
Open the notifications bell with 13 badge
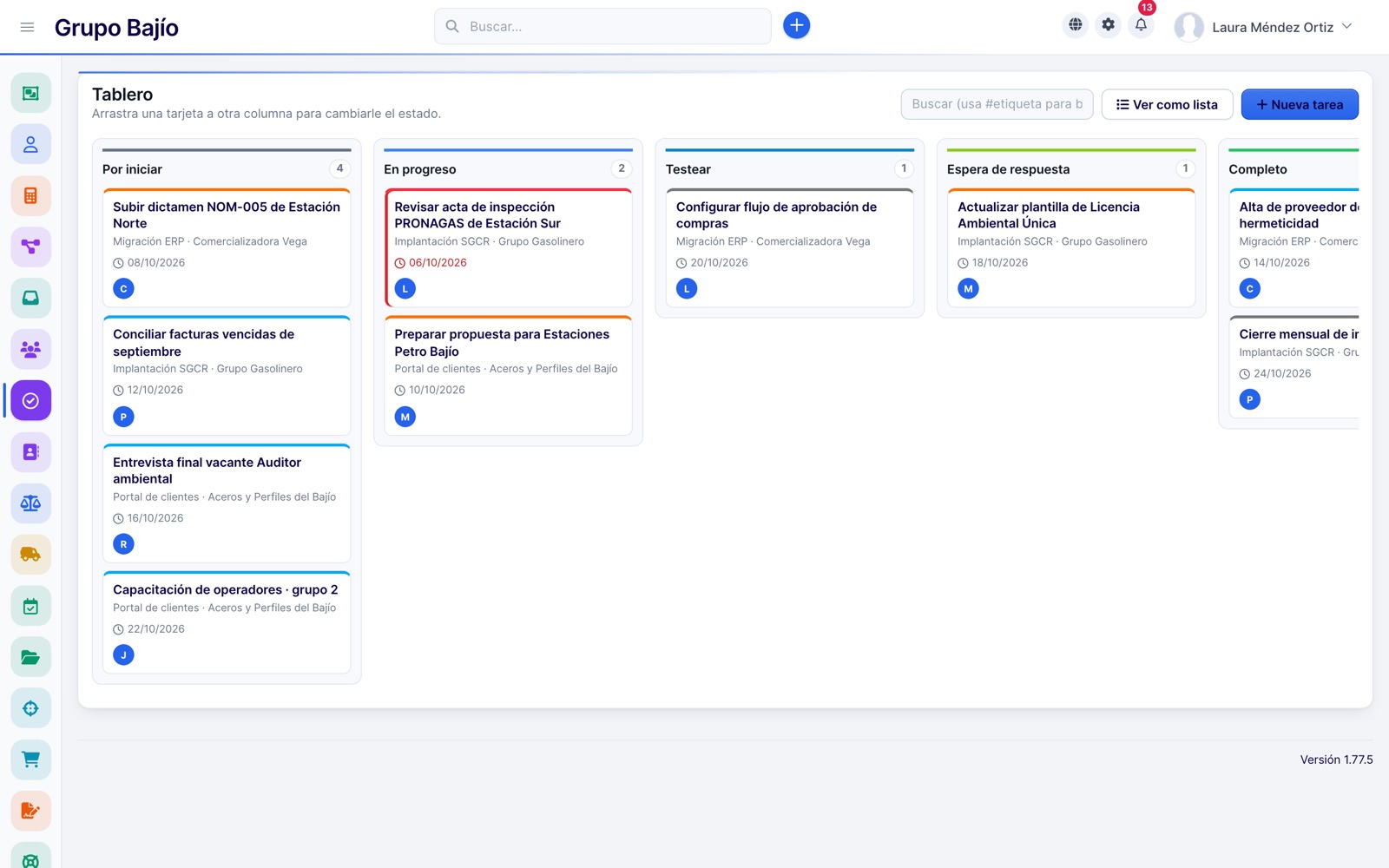[x=1141, y=25]
